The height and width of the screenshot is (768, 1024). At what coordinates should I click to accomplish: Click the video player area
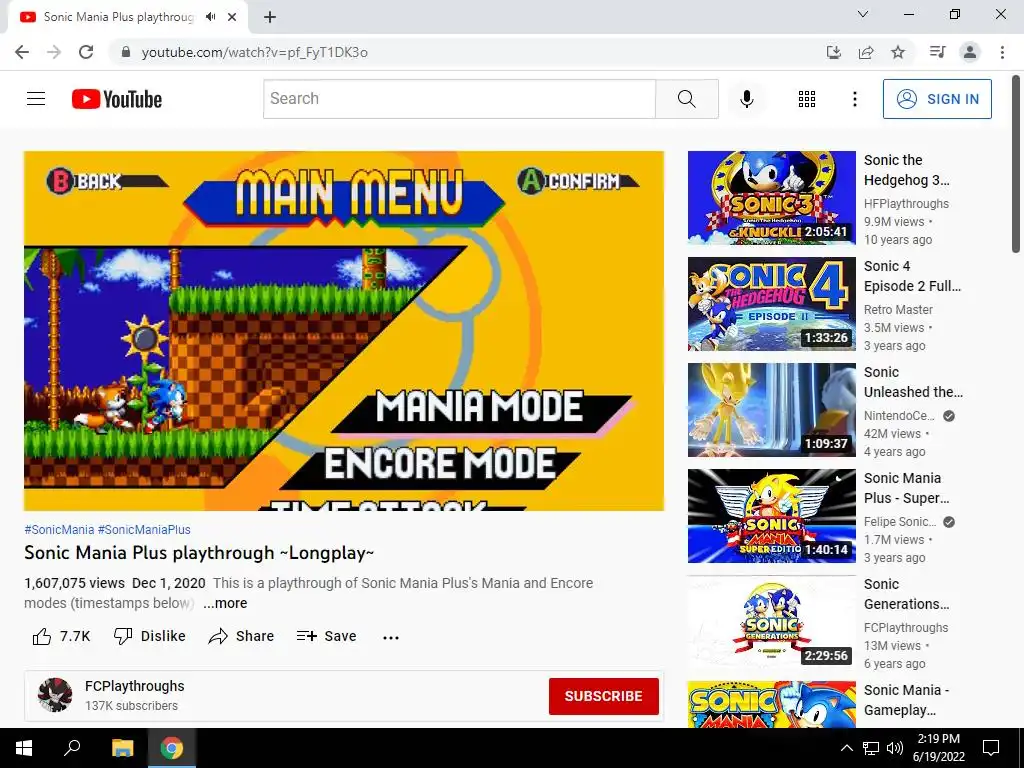click(x=344, y=330)
